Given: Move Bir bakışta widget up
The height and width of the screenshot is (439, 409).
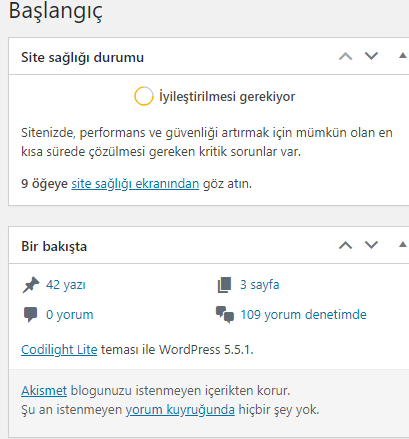Looking at the screenshot, I should [345, 246].
